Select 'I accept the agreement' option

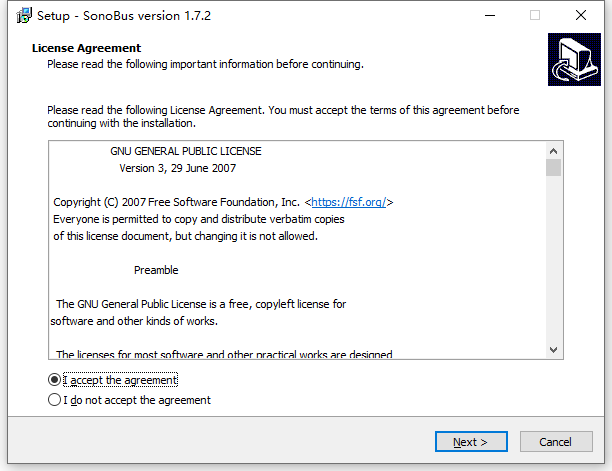[55, 380]
